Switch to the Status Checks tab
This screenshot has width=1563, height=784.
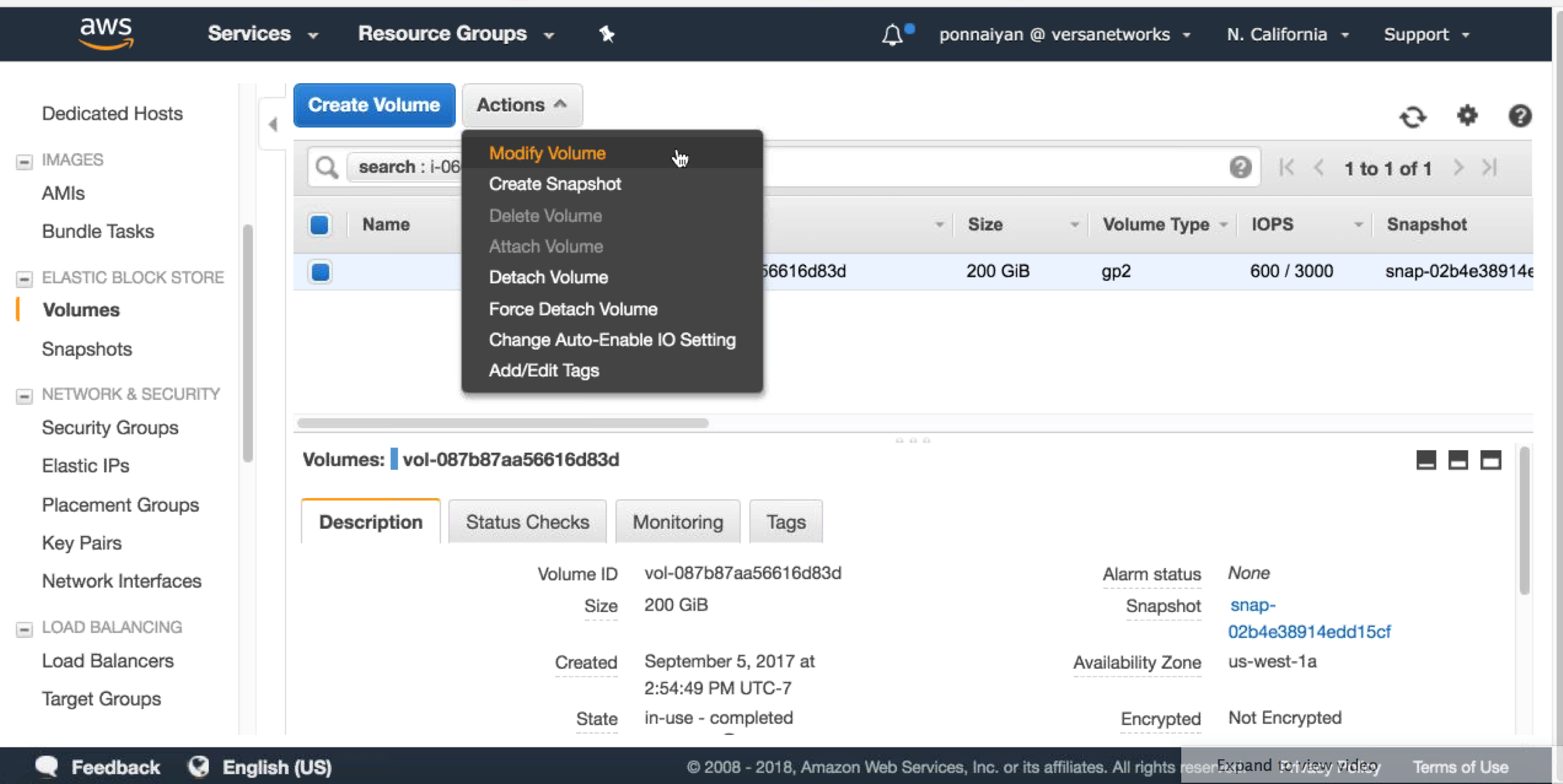[527, 522]
